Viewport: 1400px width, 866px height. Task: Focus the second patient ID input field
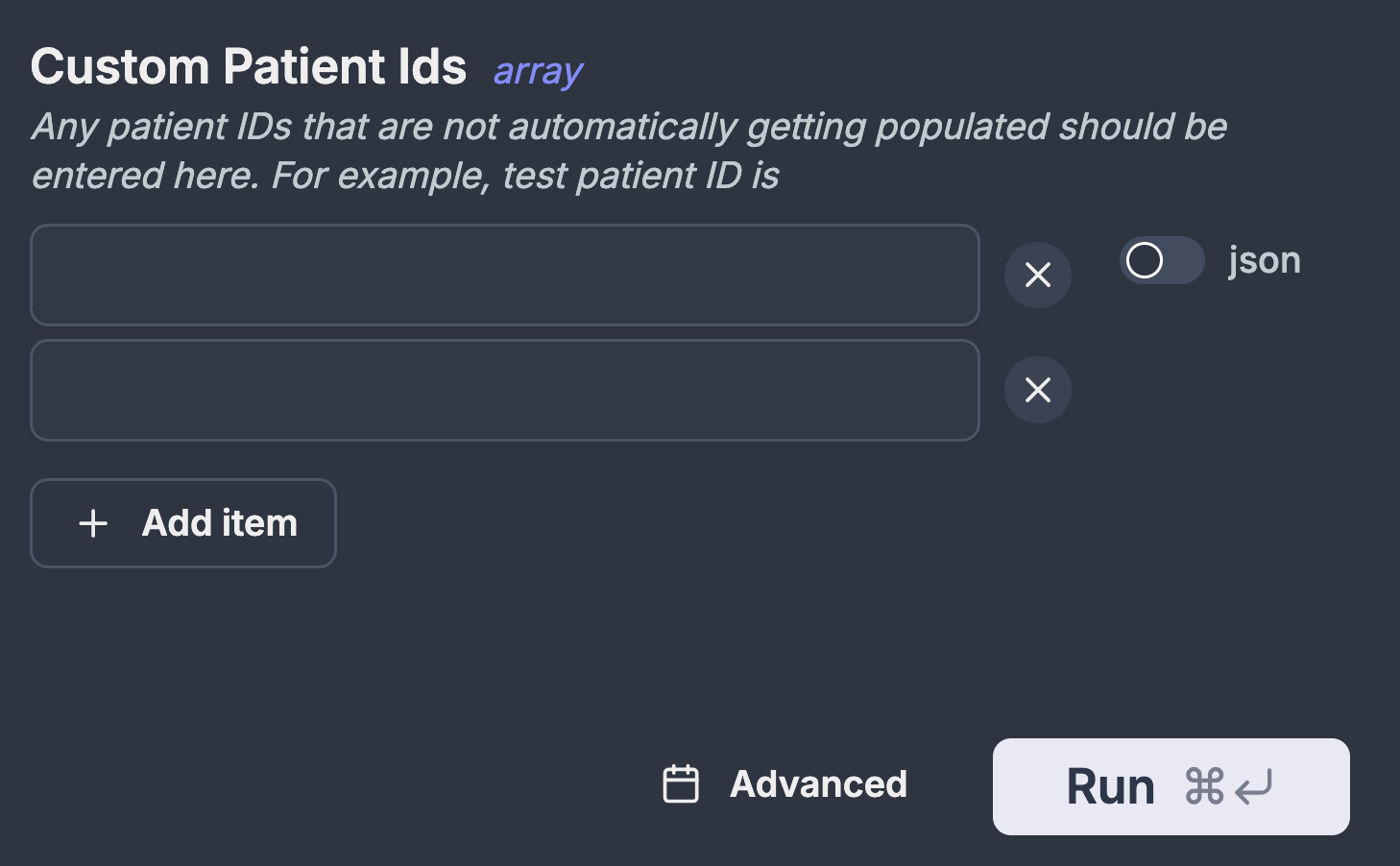point(504,390)
